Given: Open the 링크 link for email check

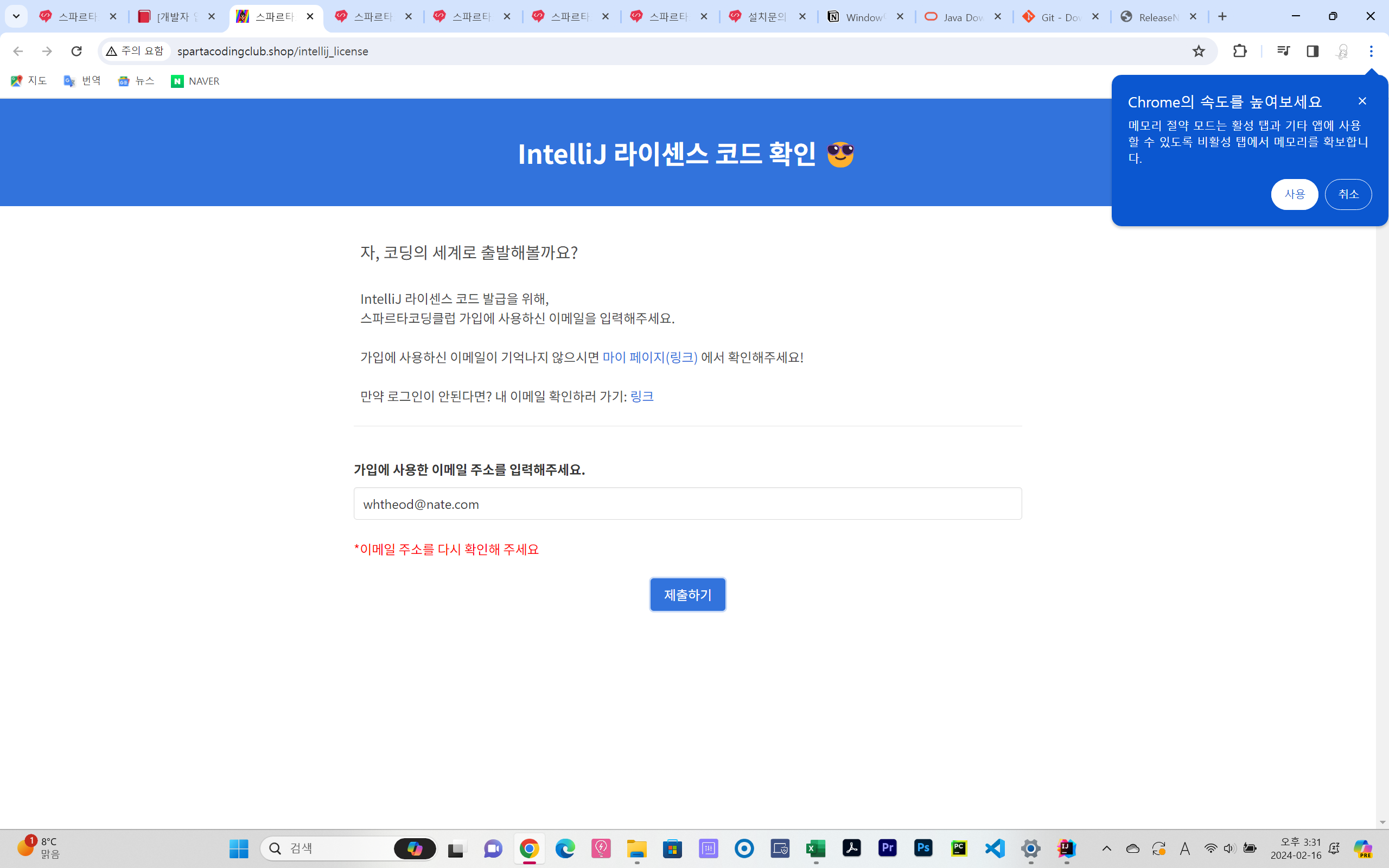Looking at the screenshot, I should (x=642, y=396).
